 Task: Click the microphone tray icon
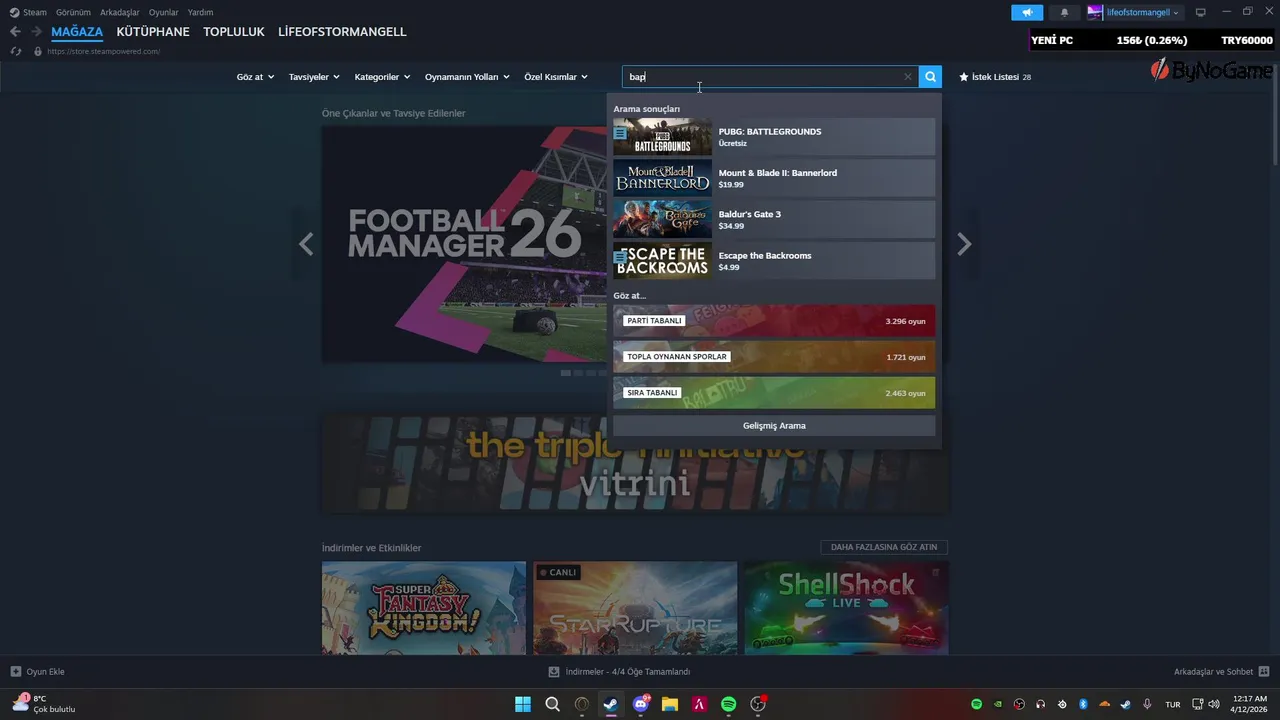[1147, 704]
